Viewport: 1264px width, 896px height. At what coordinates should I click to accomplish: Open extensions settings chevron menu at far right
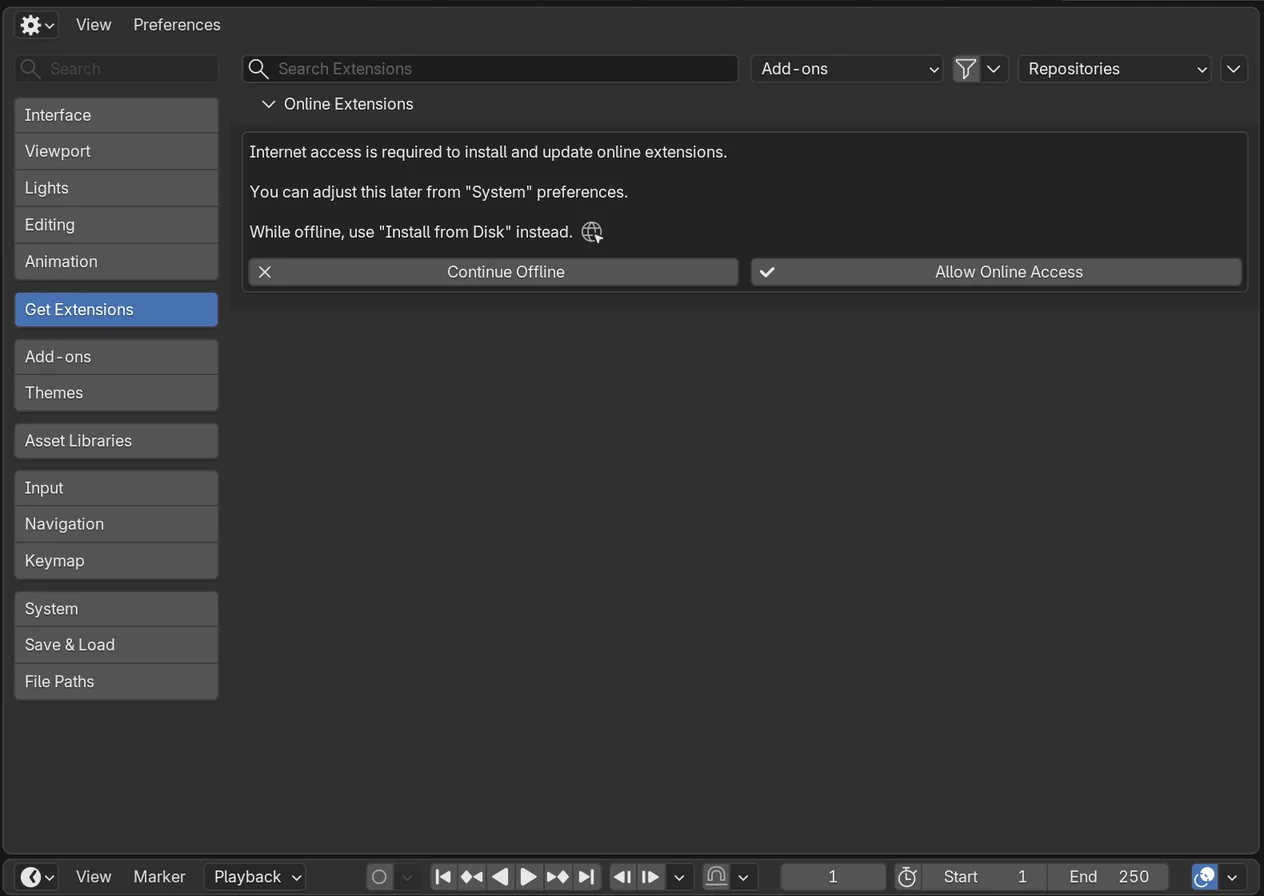[x=1234, y=69]
